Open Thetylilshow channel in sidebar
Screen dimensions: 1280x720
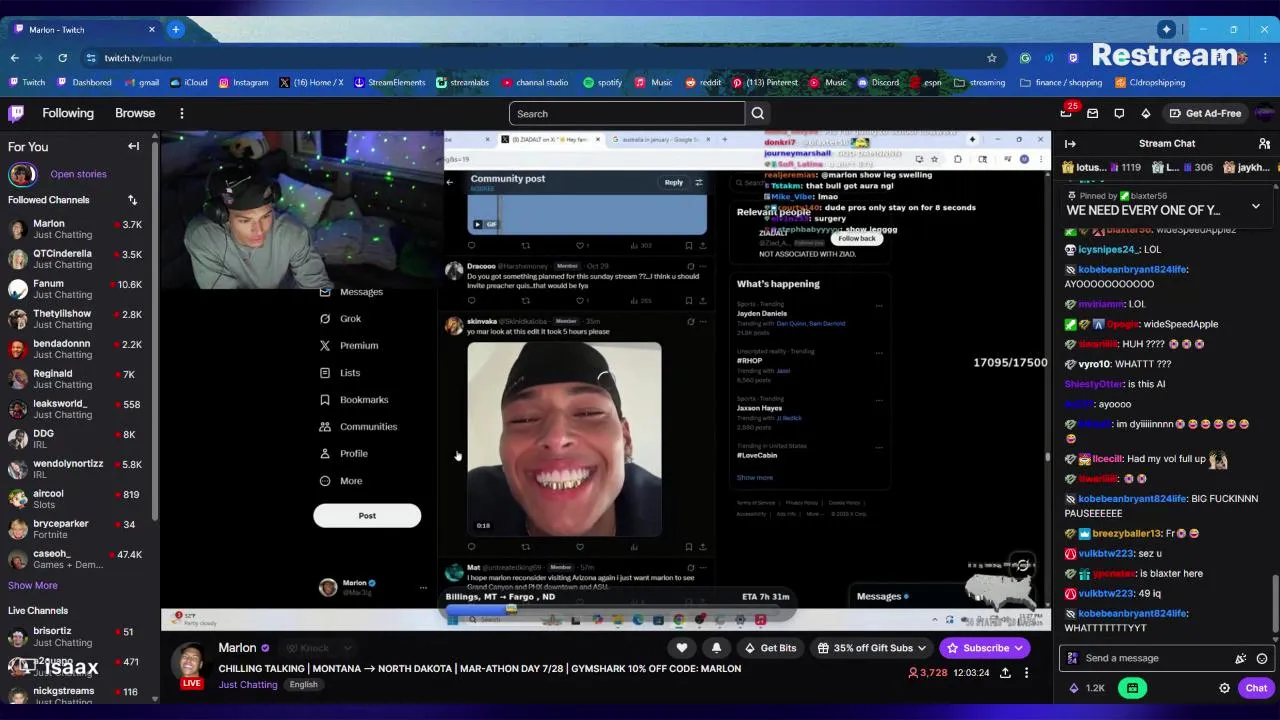78,319
